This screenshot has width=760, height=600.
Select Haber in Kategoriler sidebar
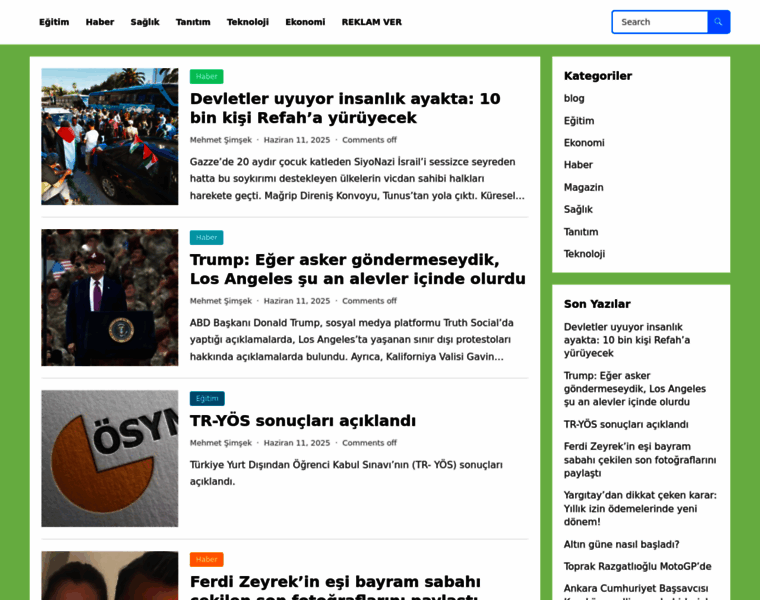click(x=578, y=165)
